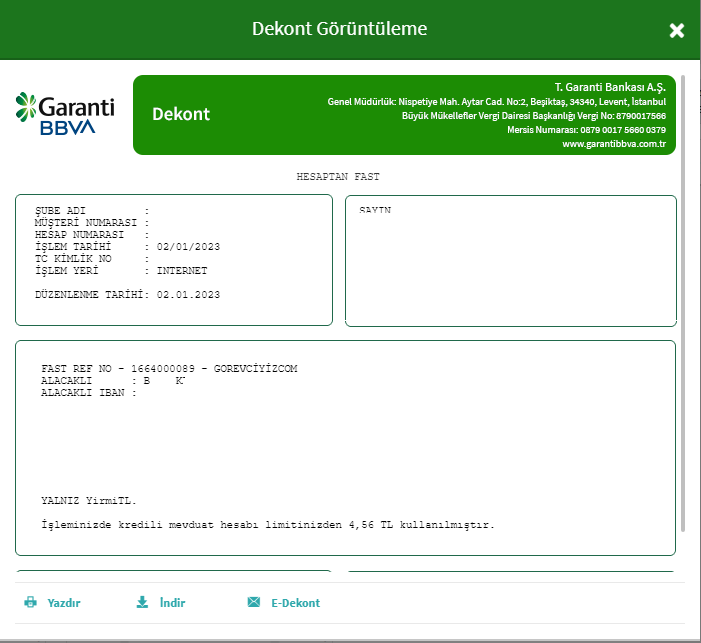The width and height of the screenshot is (701, 643).
Task: Click the vertical scrollbar of the receipt
Action: tap(683, 303)
